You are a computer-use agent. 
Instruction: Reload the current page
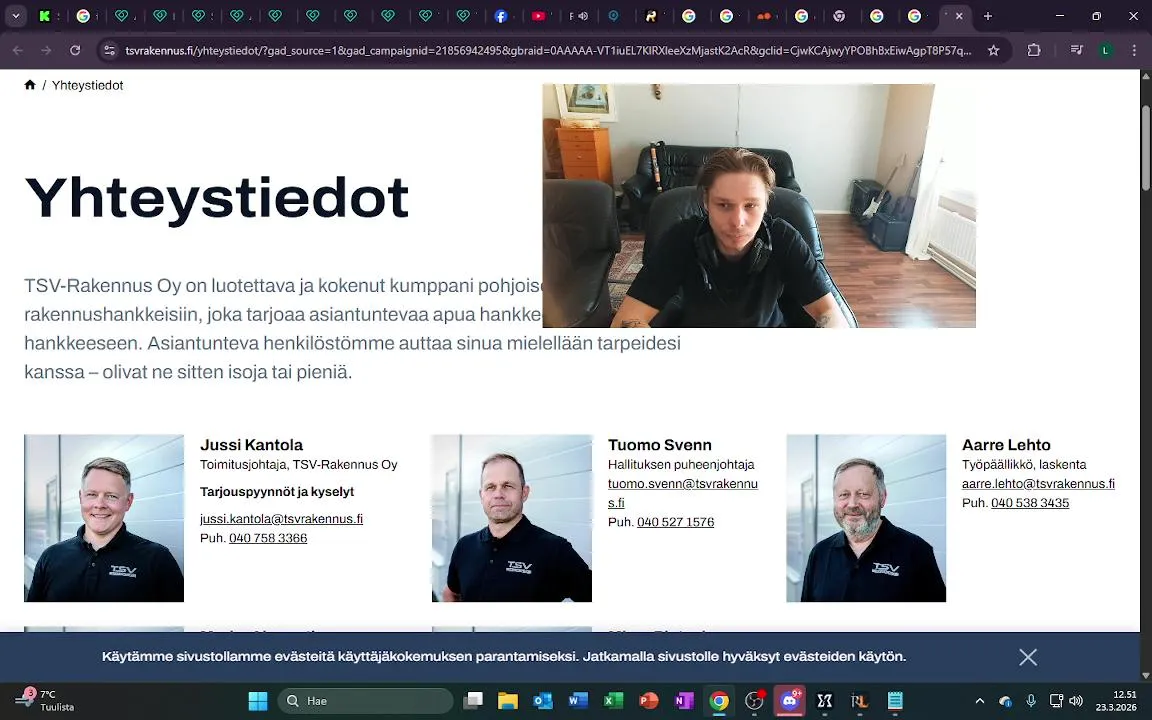point(75,50)
